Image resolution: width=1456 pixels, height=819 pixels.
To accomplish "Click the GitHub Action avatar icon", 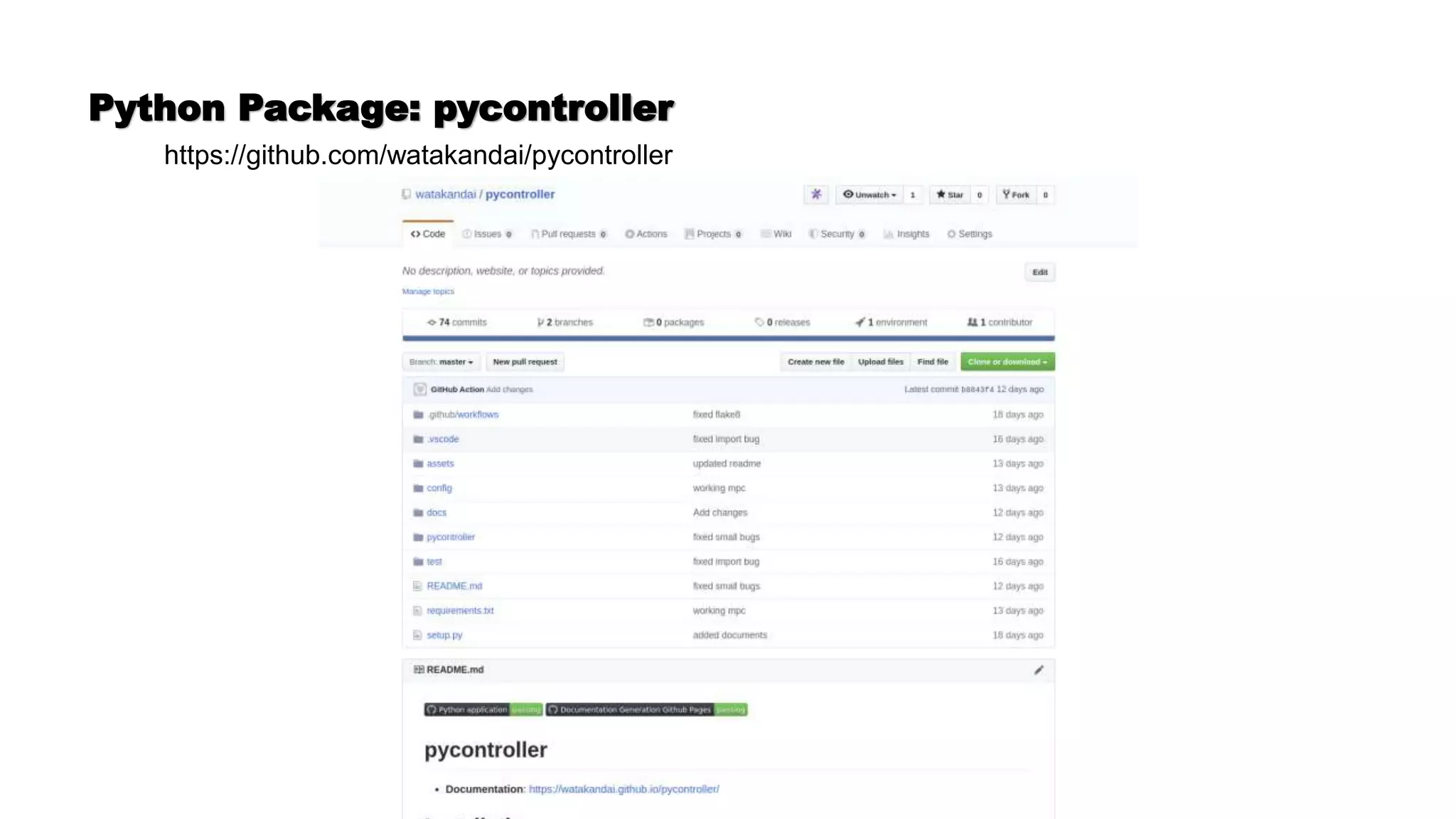I will (419, 389).
